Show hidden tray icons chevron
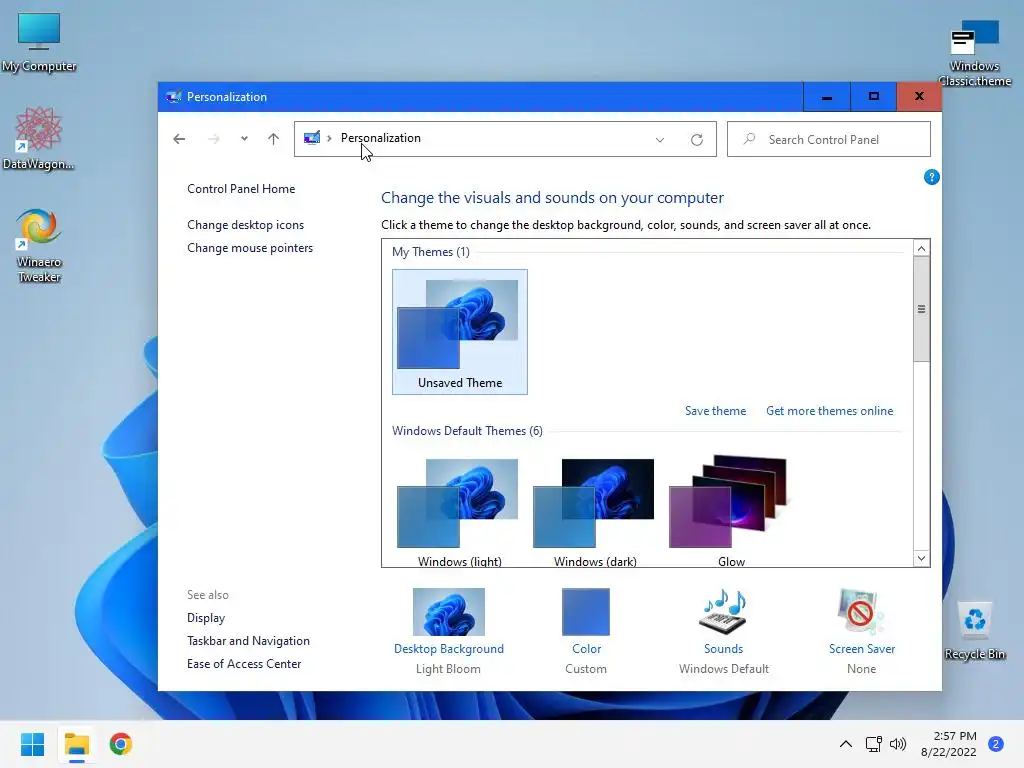1024x768 pixels. pyautogui.click(x=846, y=744)
